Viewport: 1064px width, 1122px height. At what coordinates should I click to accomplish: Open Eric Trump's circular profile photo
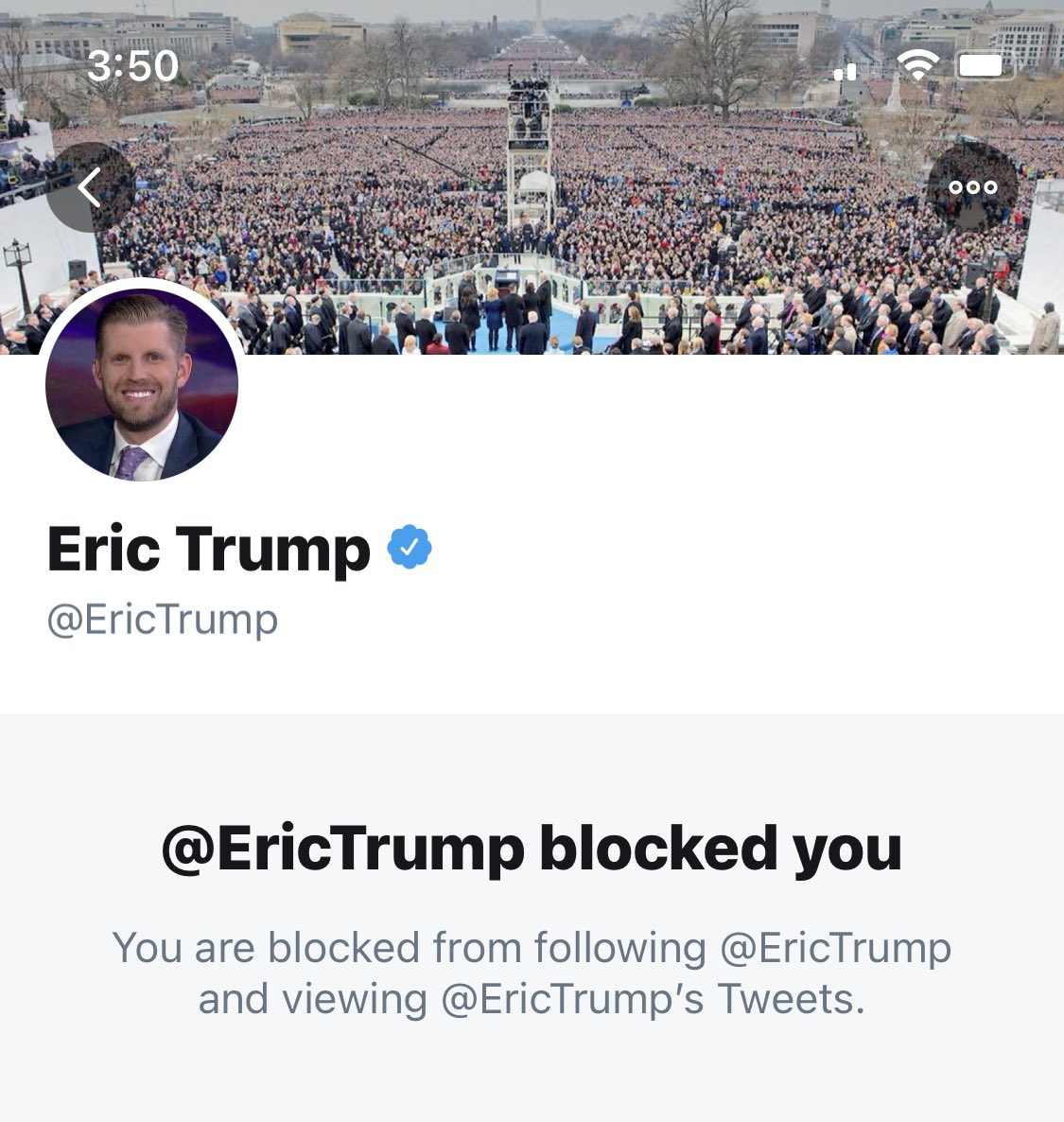click(x=142, y=384)
